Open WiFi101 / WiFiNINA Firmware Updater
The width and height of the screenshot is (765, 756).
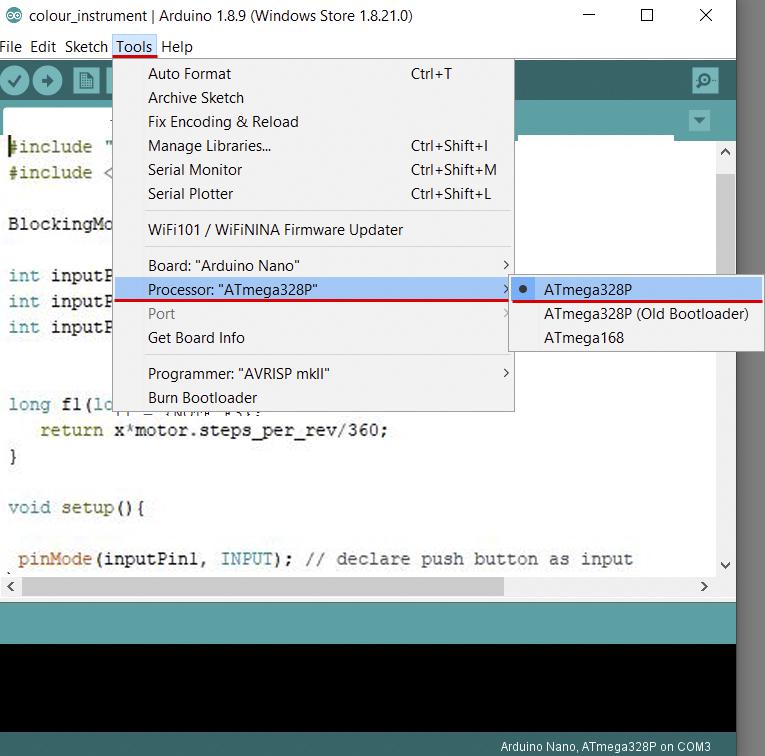[313, 230]
